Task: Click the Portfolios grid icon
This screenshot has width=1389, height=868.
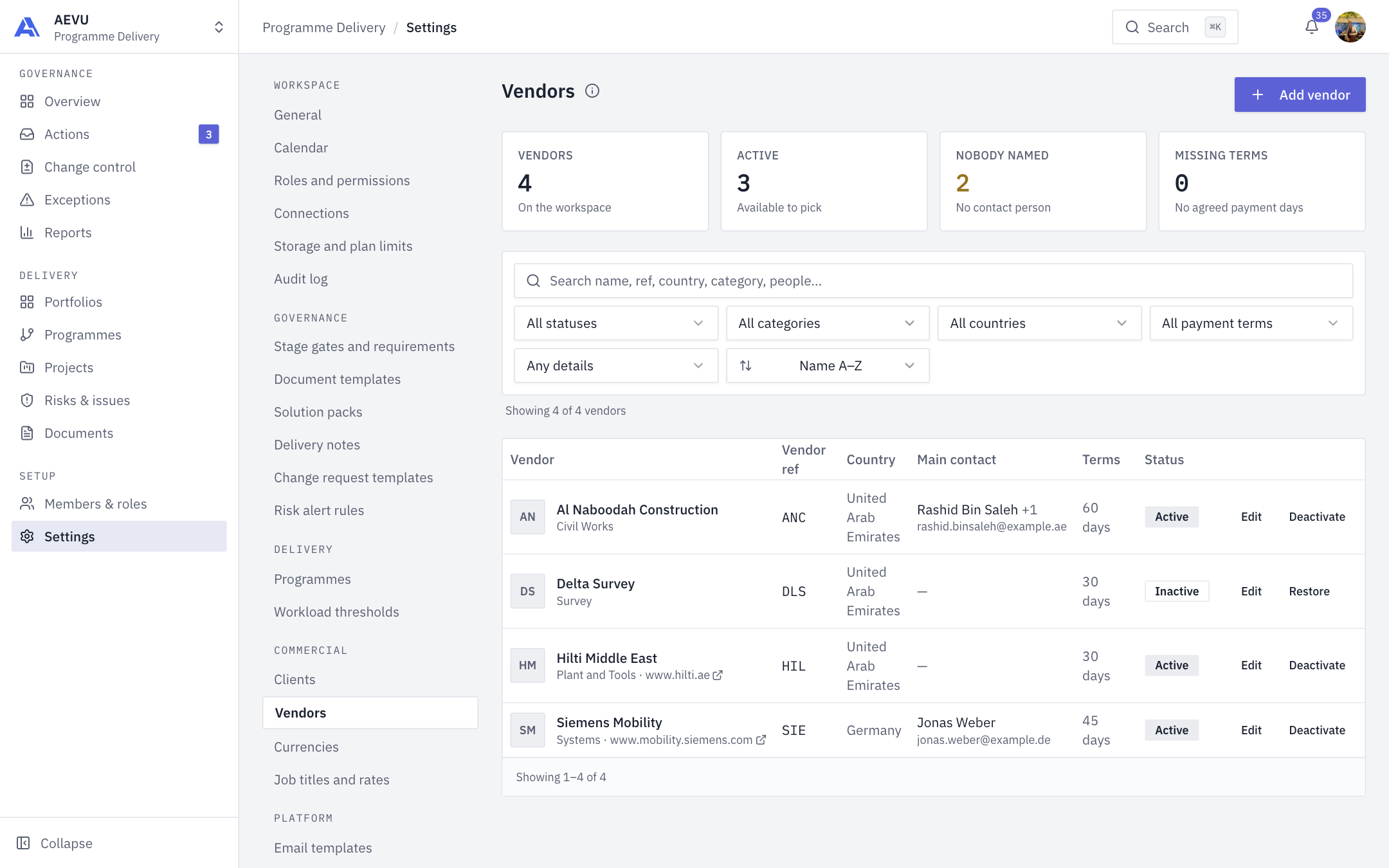Action: pyautogui.click(x=27, y=302)
